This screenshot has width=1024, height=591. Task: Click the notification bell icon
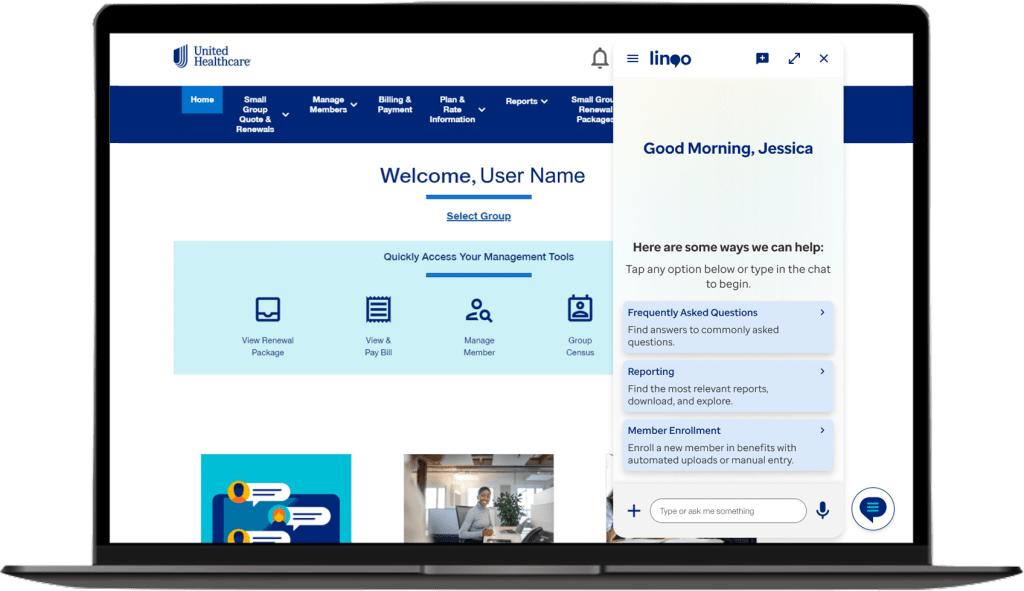(599, 59)
